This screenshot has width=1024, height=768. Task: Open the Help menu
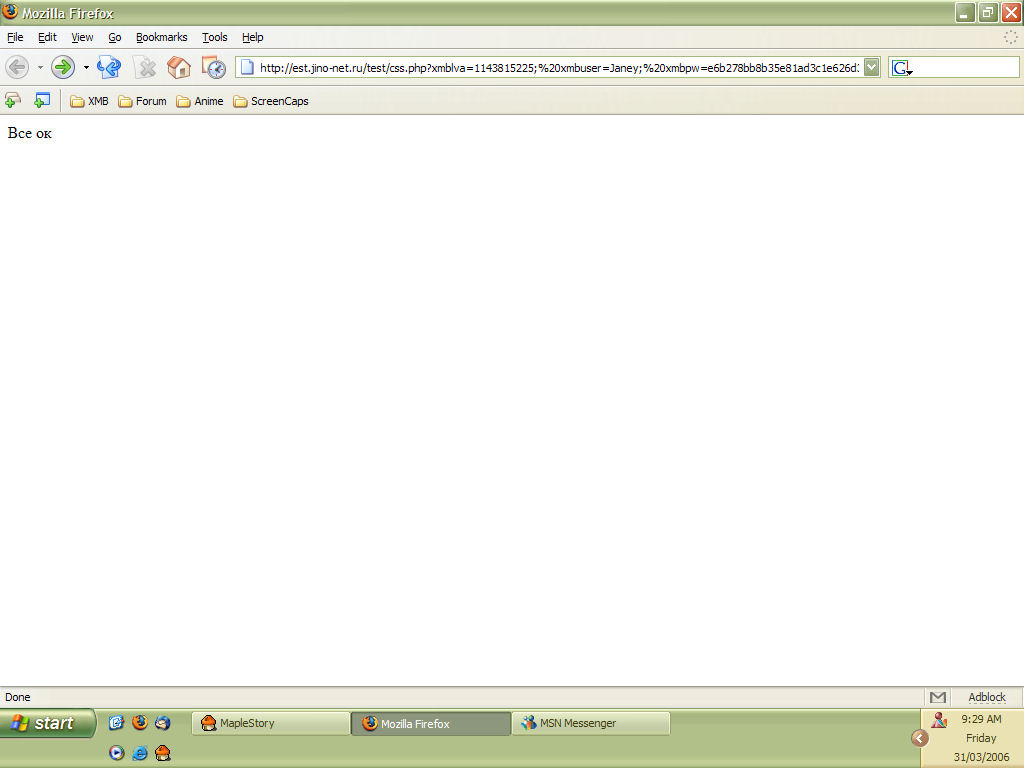point(252,37)
